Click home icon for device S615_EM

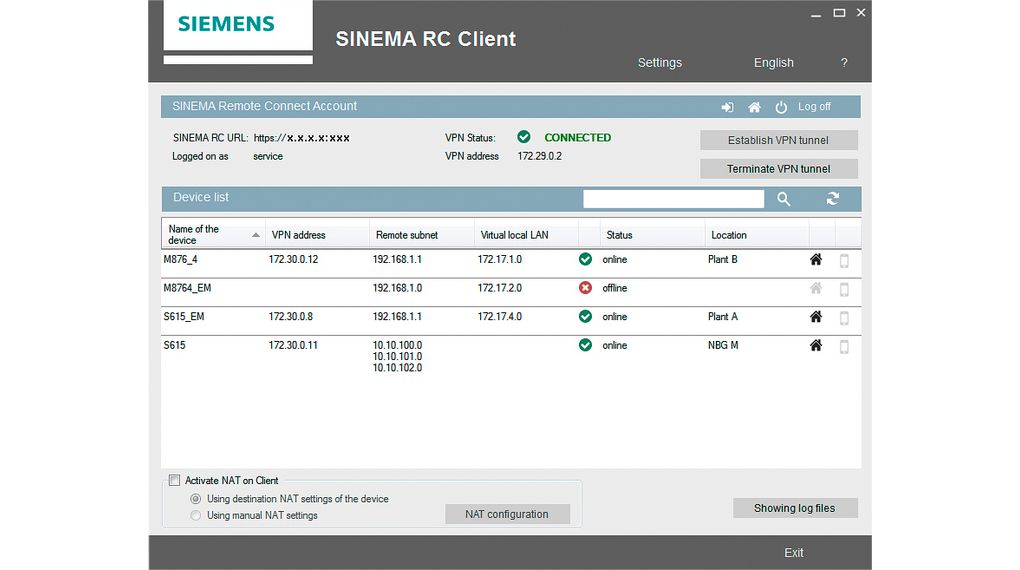tap(816, 316)
